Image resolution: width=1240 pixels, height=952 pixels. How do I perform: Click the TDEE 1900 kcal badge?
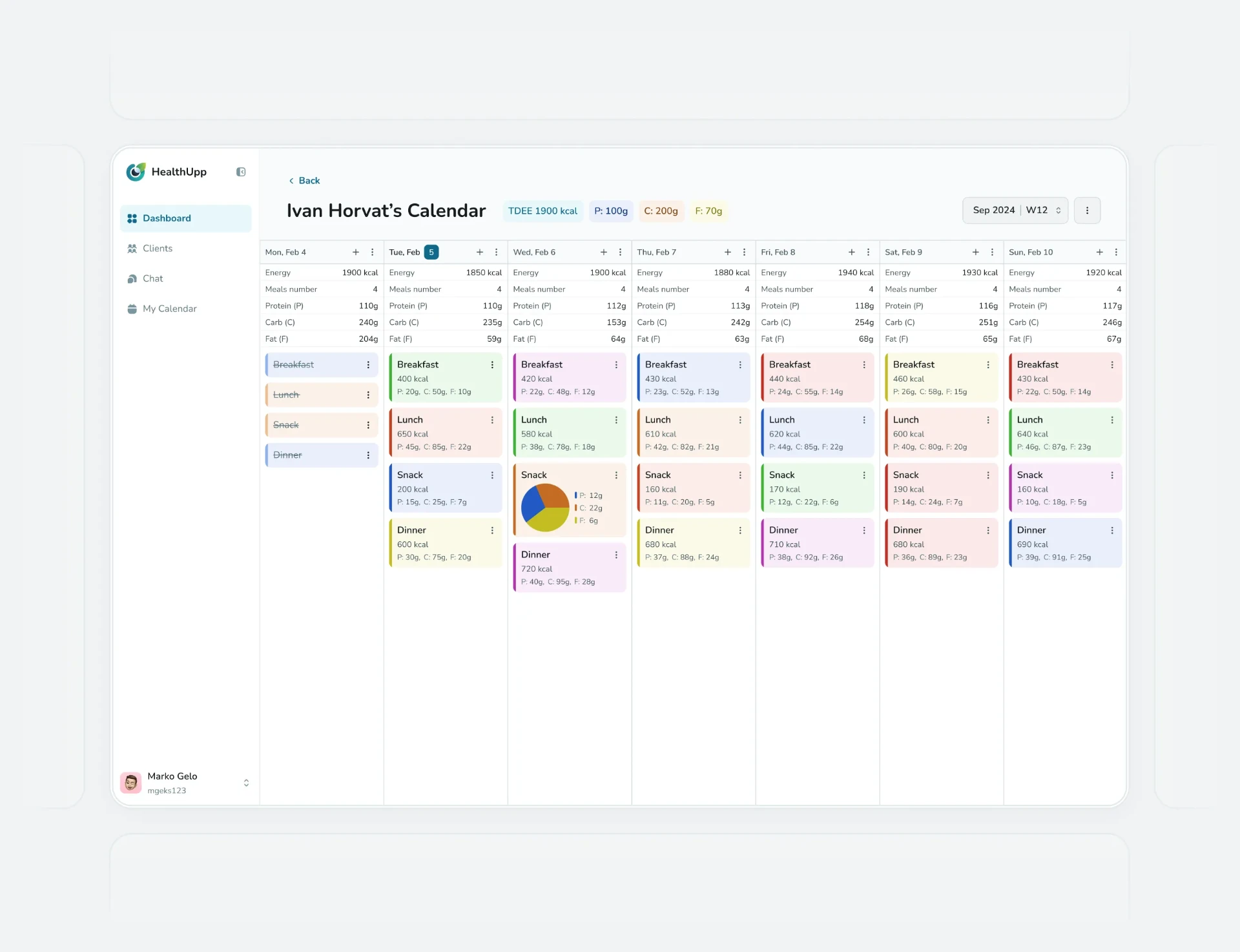click(x=543, y=211)
